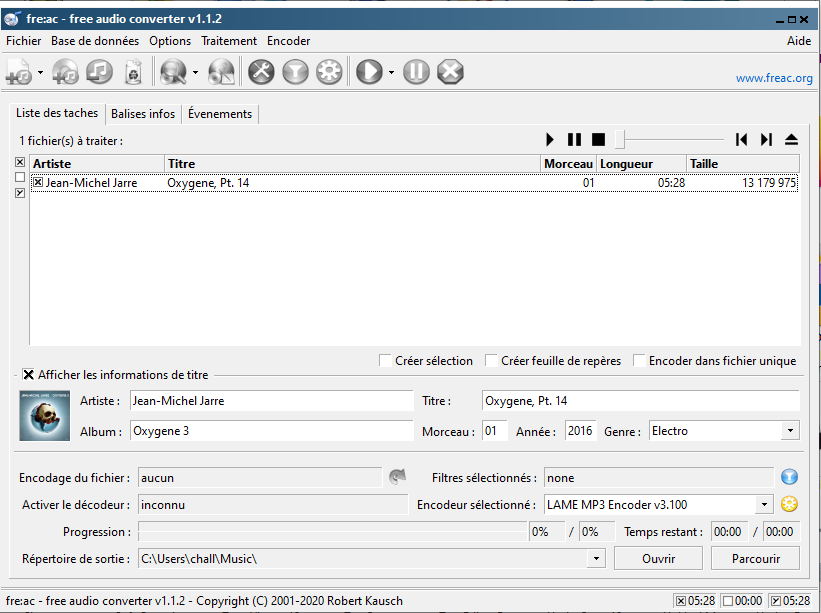The width and height of the screenshot is (821, 613).
Task: Open general settings wrench icon
Action: tap(261, 72)
